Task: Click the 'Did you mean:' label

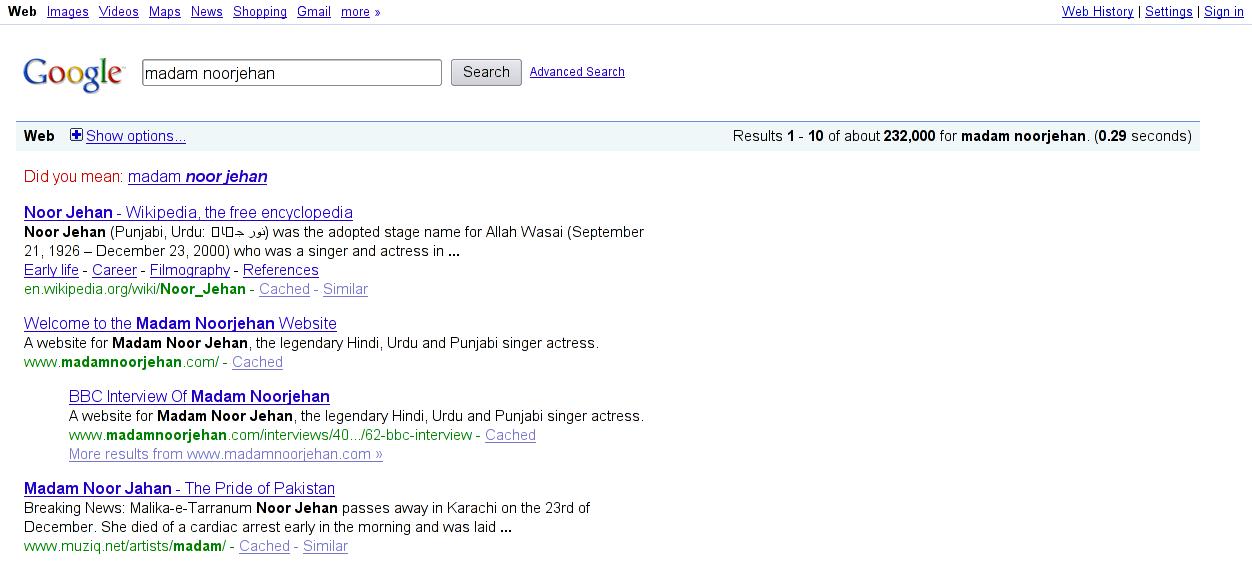Action: point(74,177)
